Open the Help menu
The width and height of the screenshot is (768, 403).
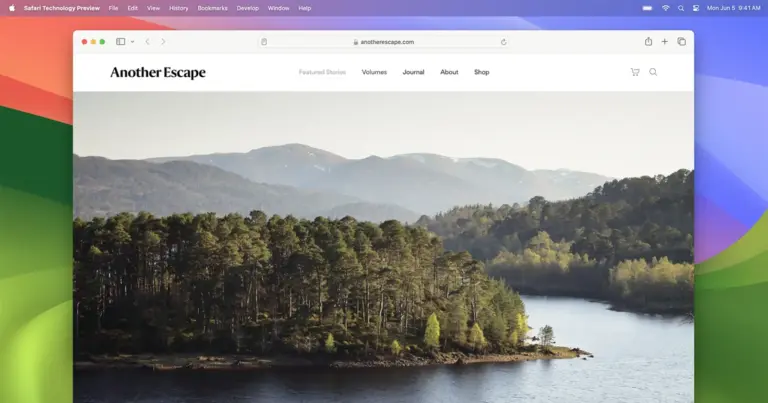(305, 8)
